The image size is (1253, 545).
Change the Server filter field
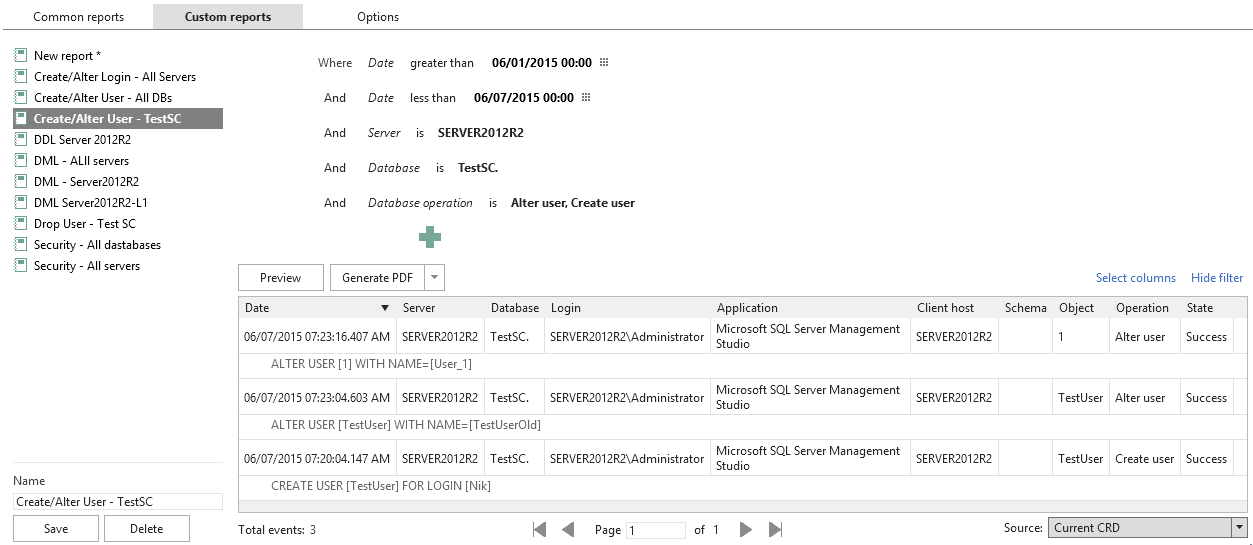(x=385, y=133)
